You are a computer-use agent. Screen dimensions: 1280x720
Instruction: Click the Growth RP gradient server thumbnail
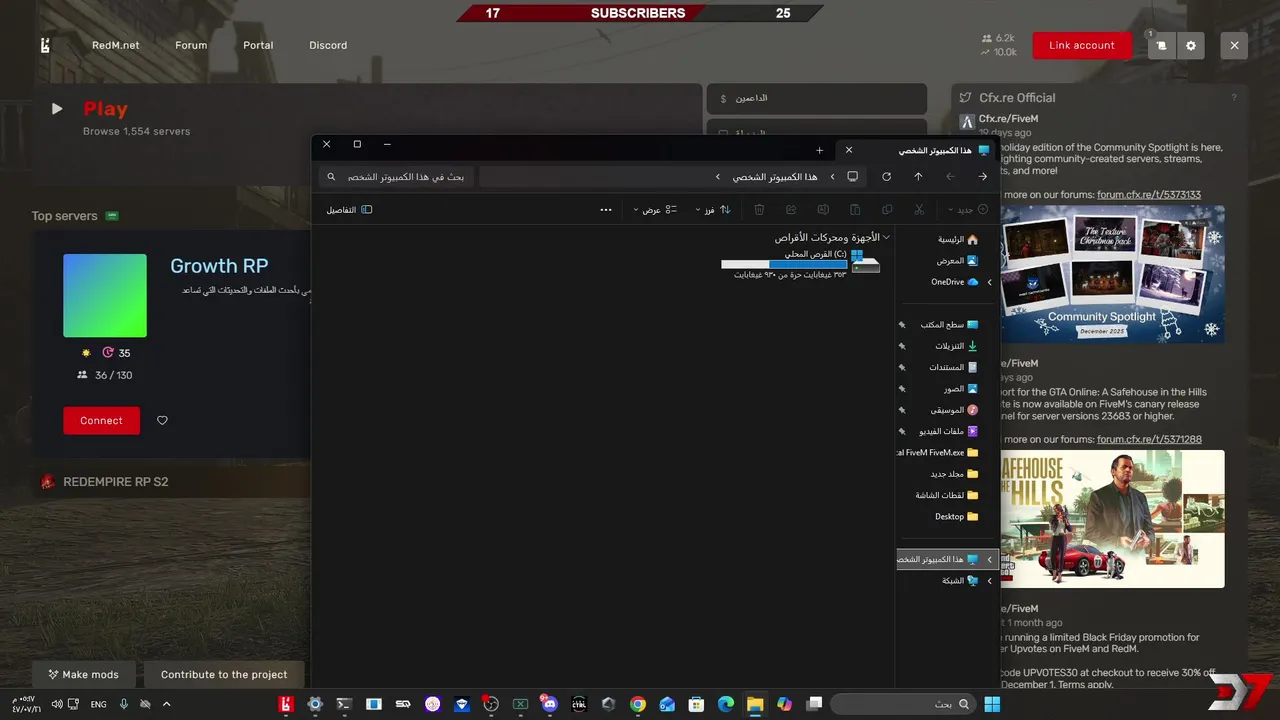click(105, 295)
